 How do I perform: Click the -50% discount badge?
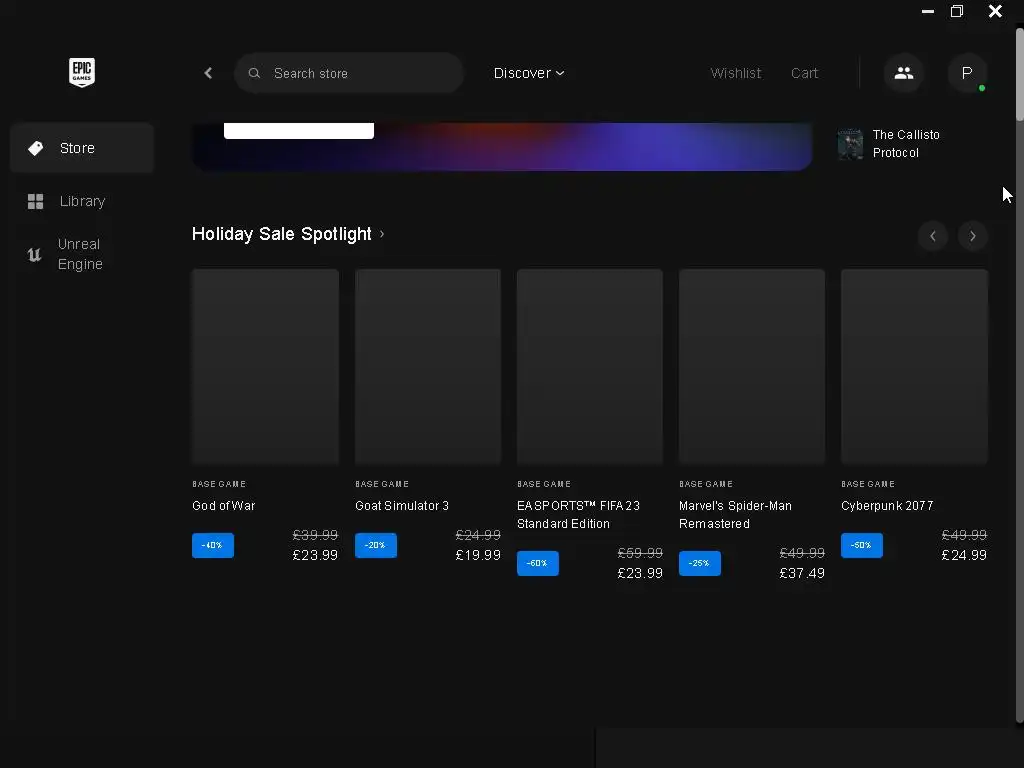[861, 545]
